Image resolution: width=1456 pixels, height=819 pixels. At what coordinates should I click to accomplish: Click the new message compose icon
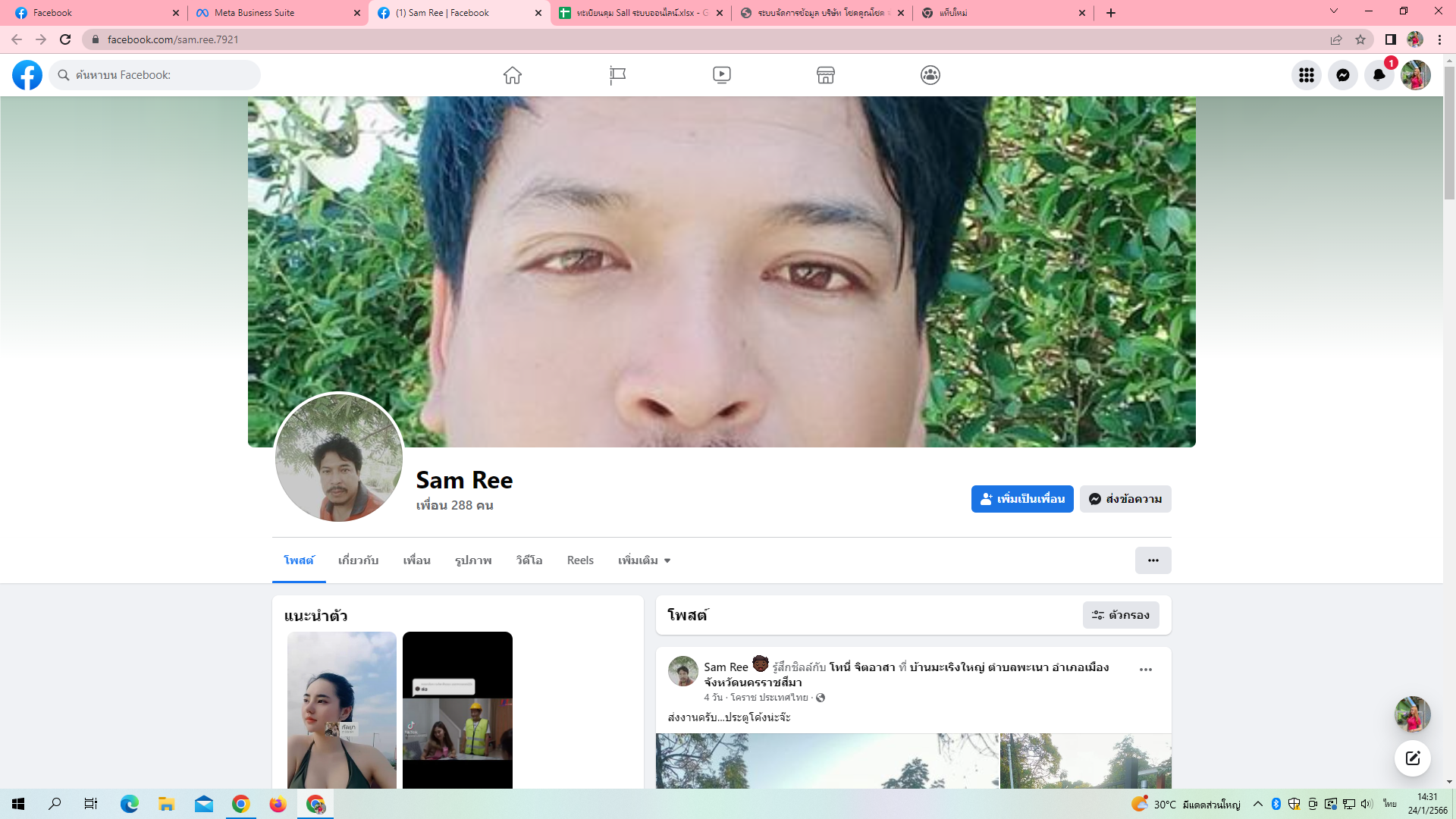click(x=1412, y=758)
